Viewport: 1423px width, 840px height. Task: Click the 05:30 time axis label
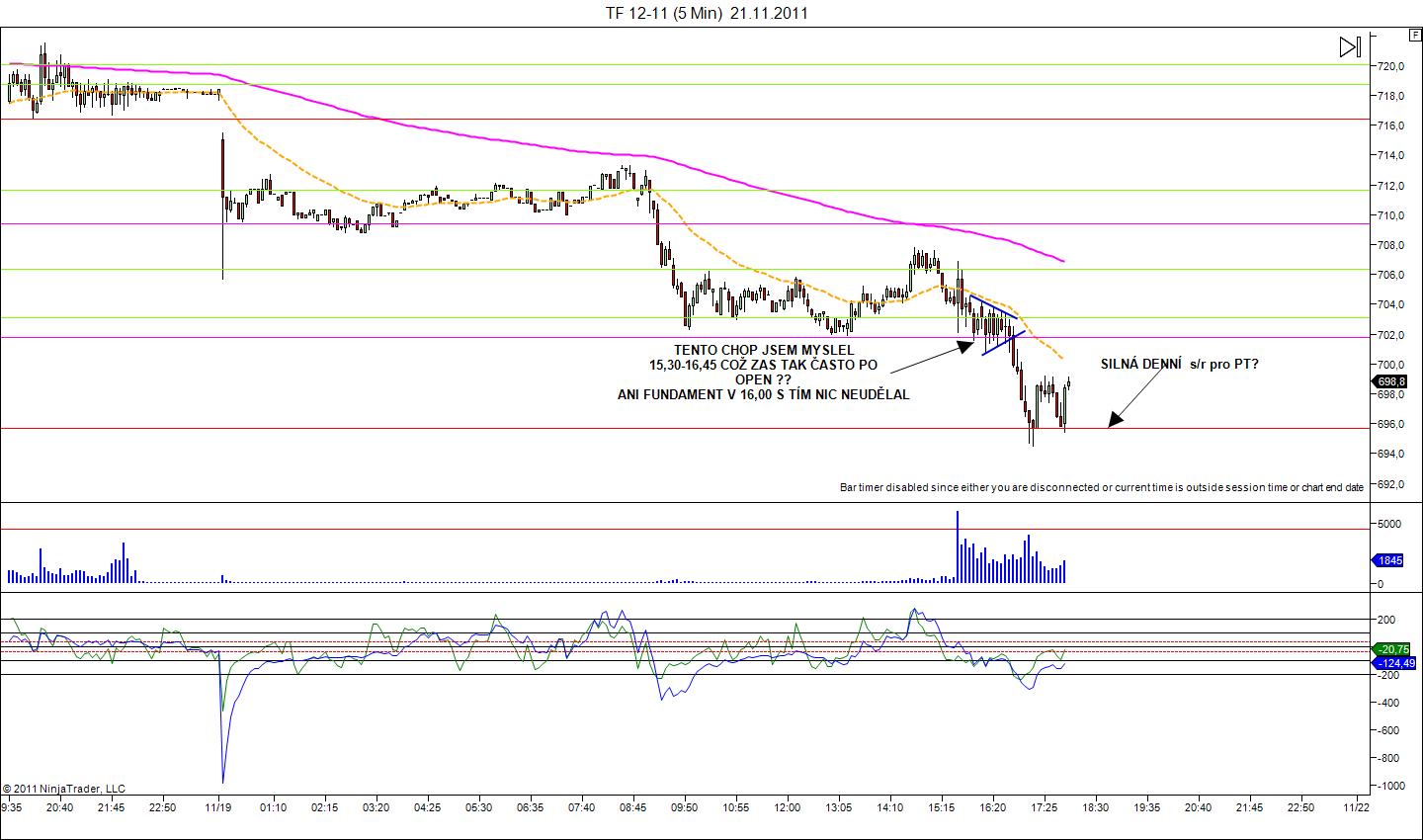(479, 807)
